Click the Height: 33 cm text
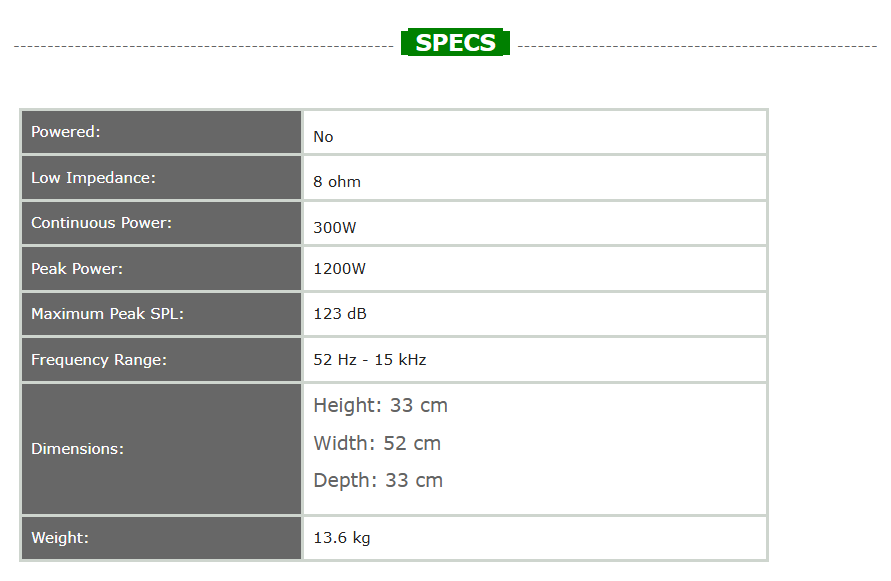 (380, 406)
